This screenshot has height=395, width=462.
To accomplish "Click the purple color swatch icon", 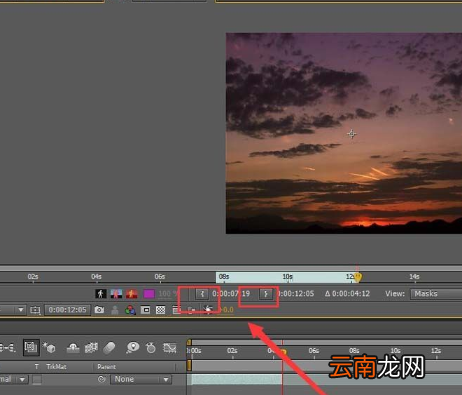I will (149, 294).
